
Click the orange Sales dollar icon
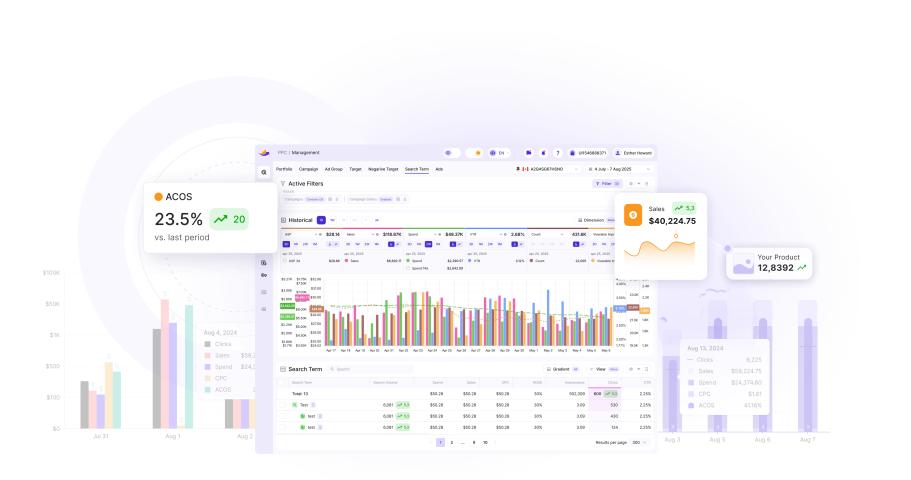pyautogui.click(x=633, y=215)
